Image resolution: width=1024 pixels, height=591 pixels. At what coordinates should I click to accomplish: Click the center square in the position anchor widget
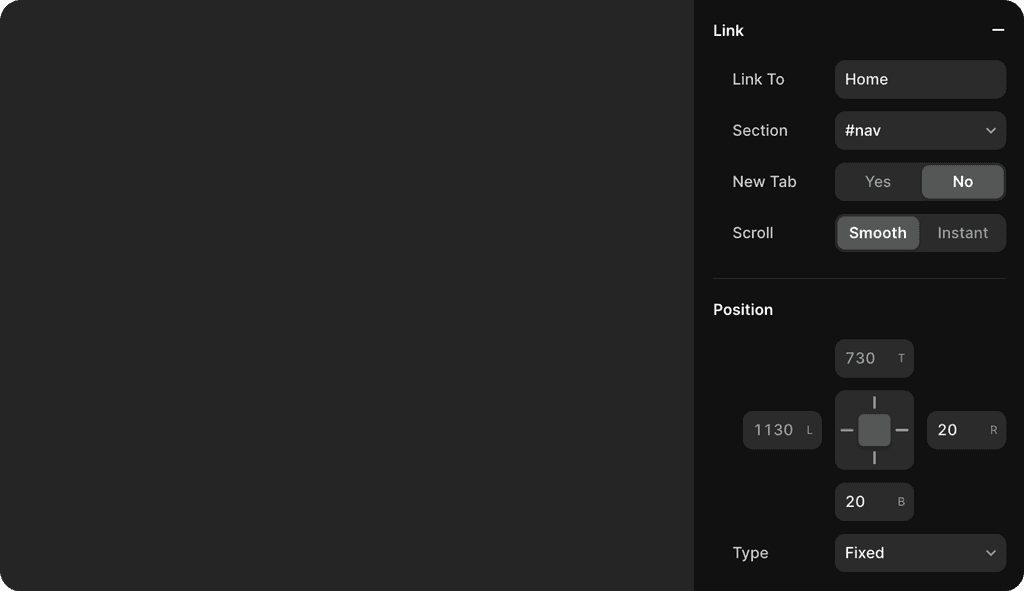[x=874, y=430]
